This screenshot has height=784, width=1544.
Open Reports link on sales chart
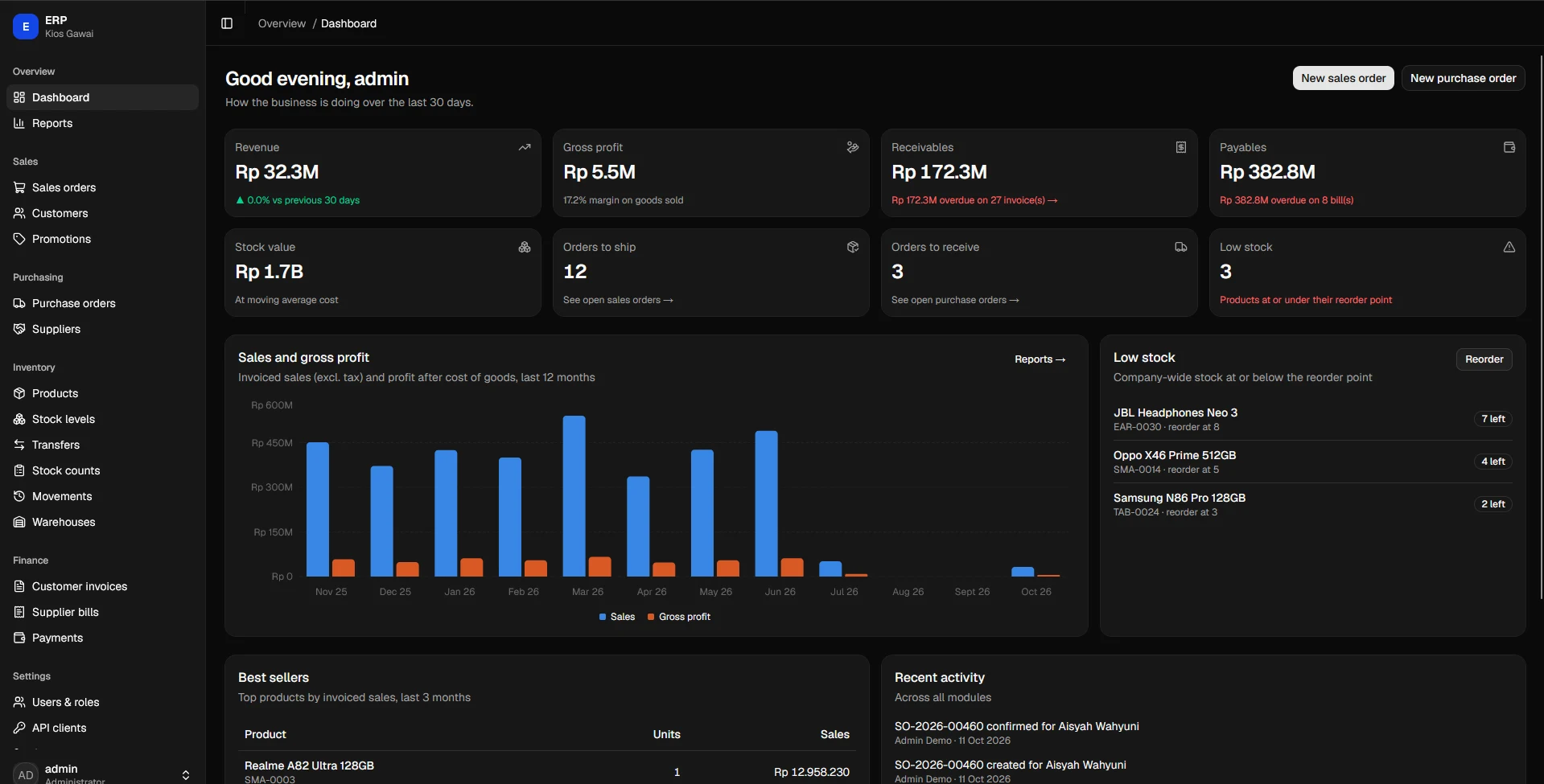coord(1040,359)
